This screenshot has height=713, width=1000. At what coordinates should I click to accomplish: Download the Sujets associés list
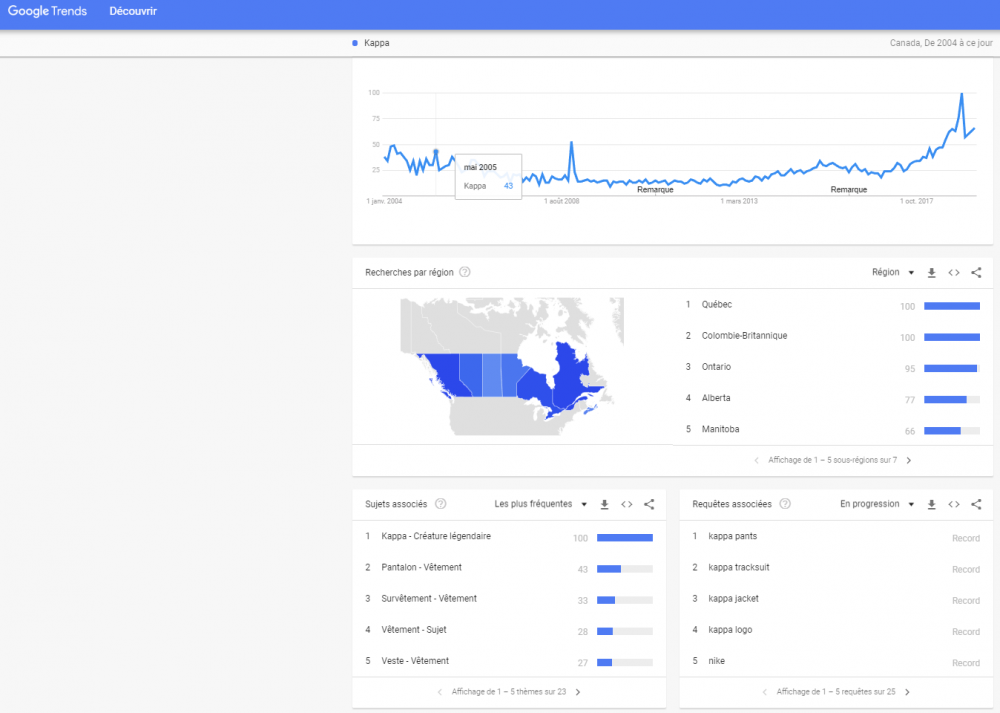click(604, 505)
